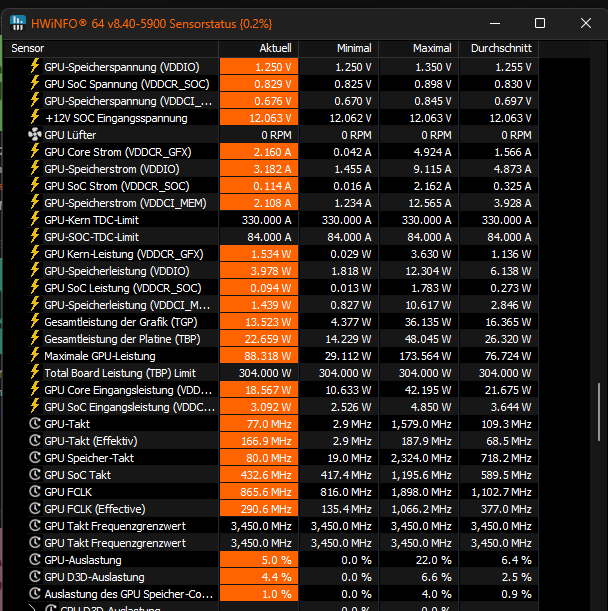The width and height of the screenshot is (608, 611).
Task: Click maximal value 173.564 W
Action: pyautogui.click(x=425, y=356)
